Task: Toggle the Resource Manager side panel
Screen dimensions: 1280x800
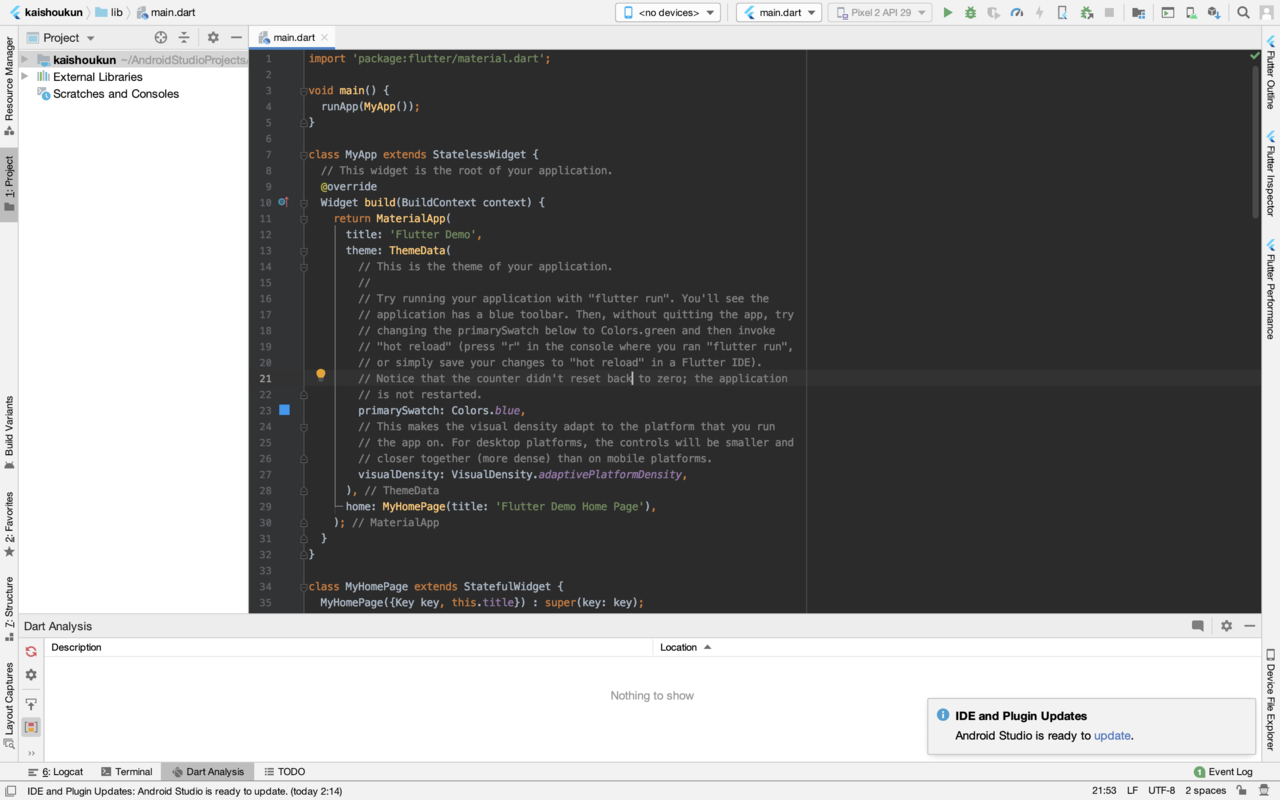Action: [x=9, y=86]
